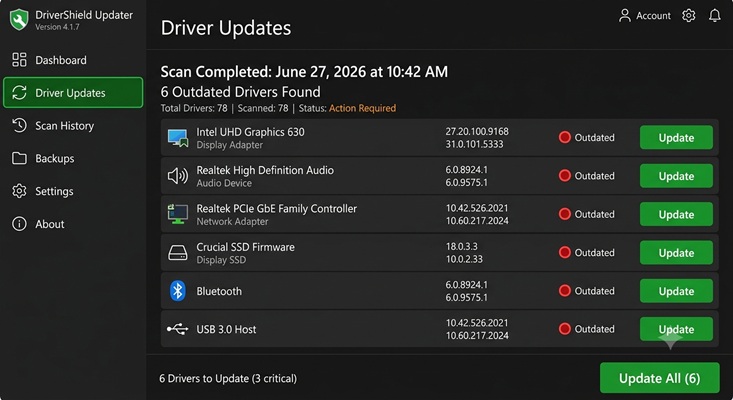733x400 pixels.
Task: Open the Backups section
Action: click(x=73, y=158)
